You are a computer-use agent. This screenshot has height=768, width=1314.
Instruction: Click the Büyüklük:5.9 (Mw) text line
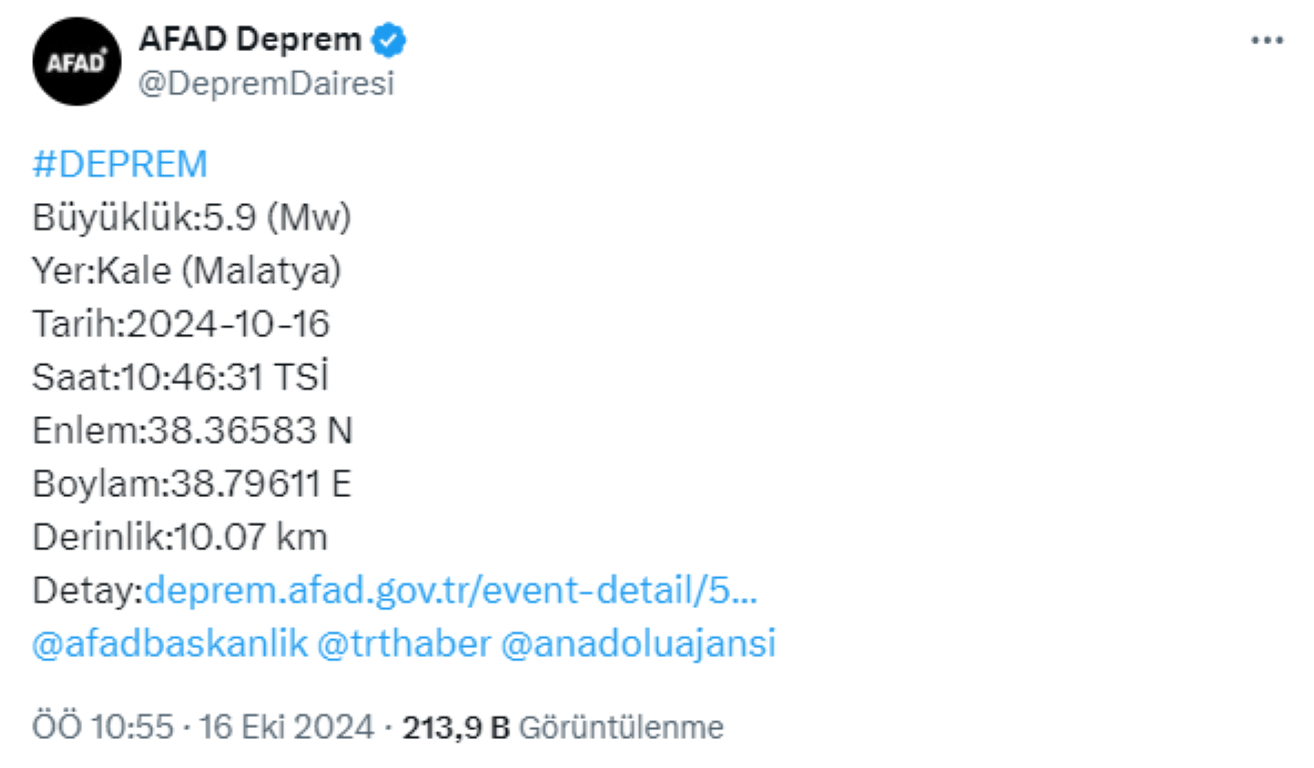[192, 217]
